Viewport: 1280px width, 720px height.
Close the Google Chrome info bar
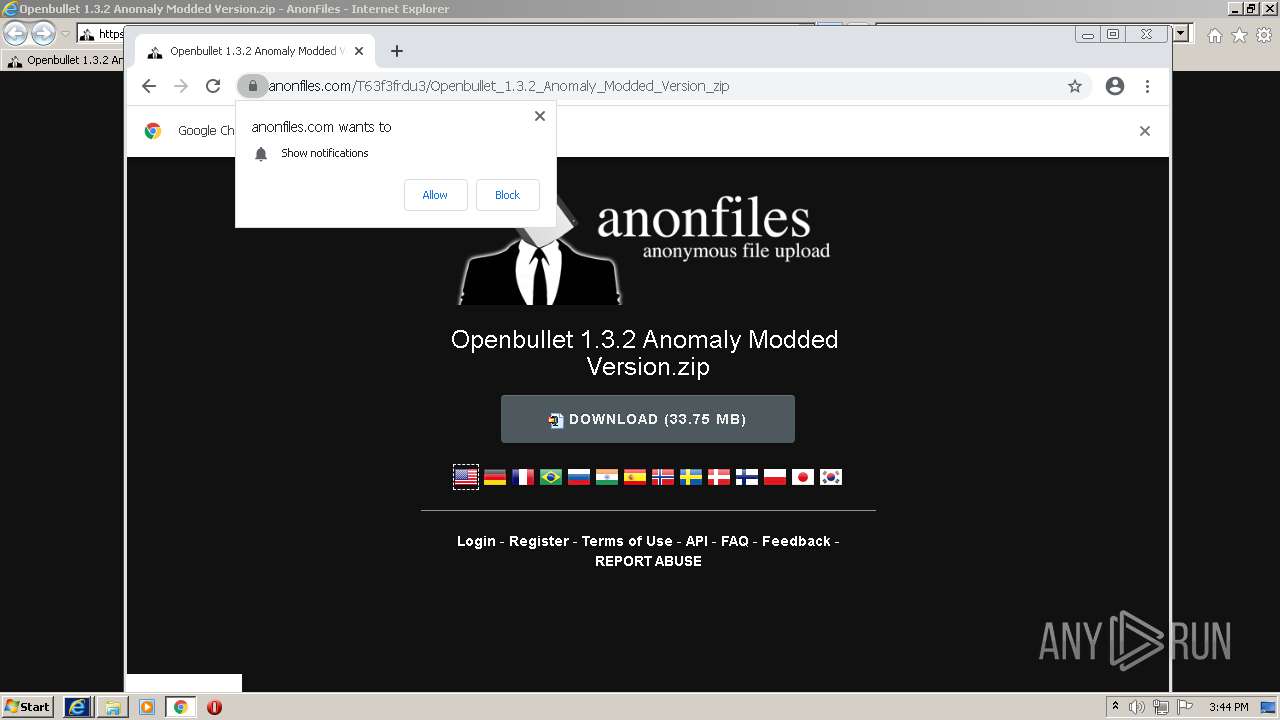(1145, 131)
